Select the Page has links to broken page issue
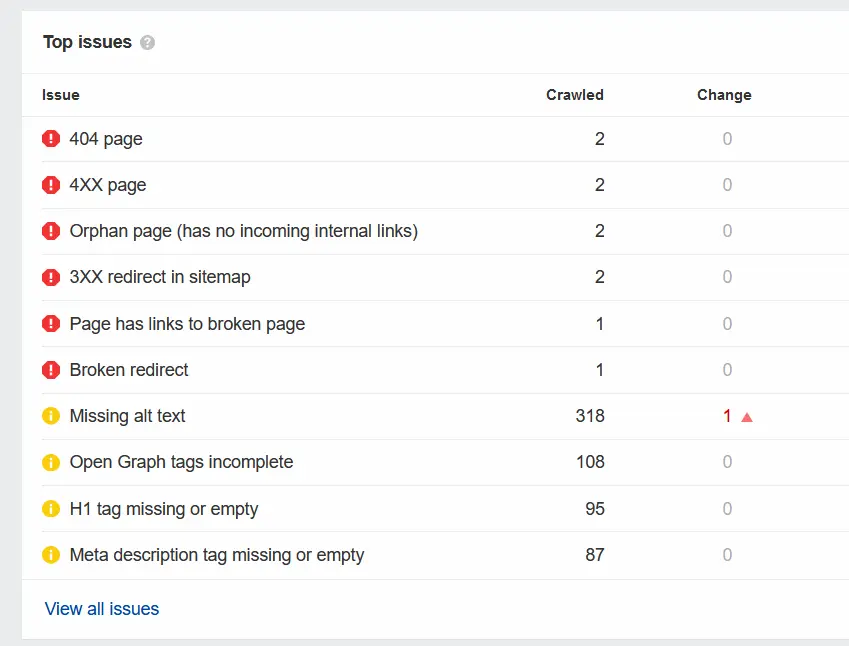This screenshot has width=849, height=646. (187, 324)
